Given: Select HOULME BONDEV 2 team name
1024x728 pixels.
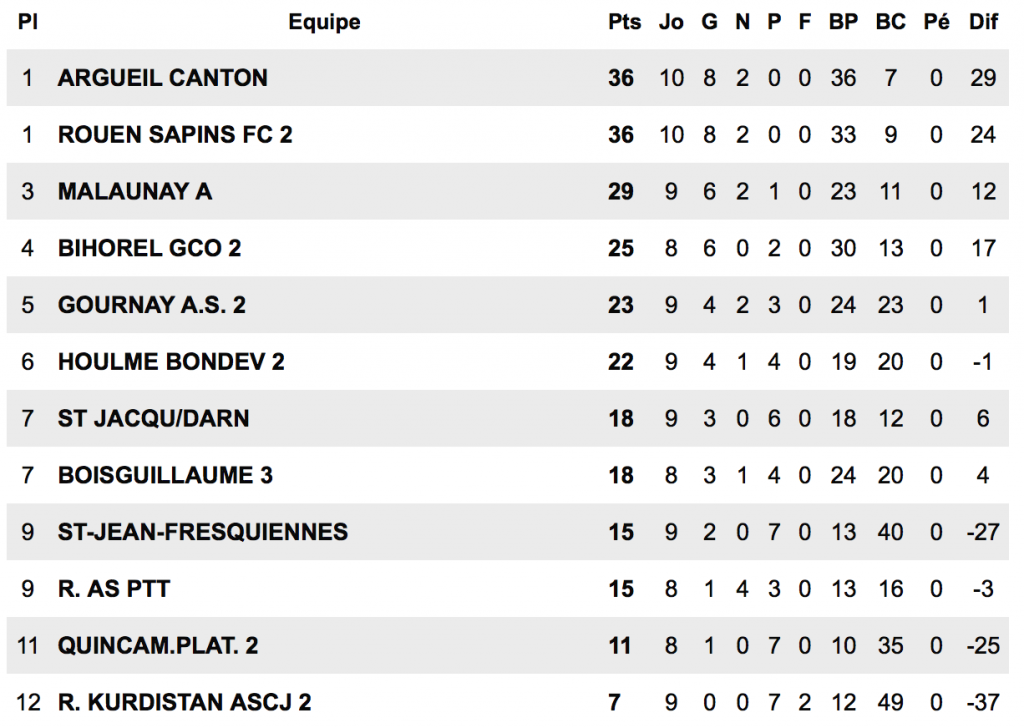Looking at the screenshot, I should tap(171, 362).
